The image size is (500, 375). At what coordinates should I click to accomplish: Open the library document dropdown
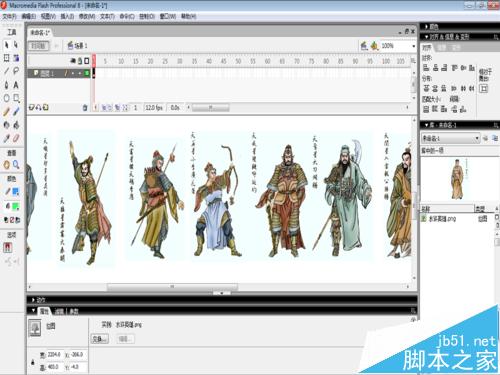tap(451, 138)
